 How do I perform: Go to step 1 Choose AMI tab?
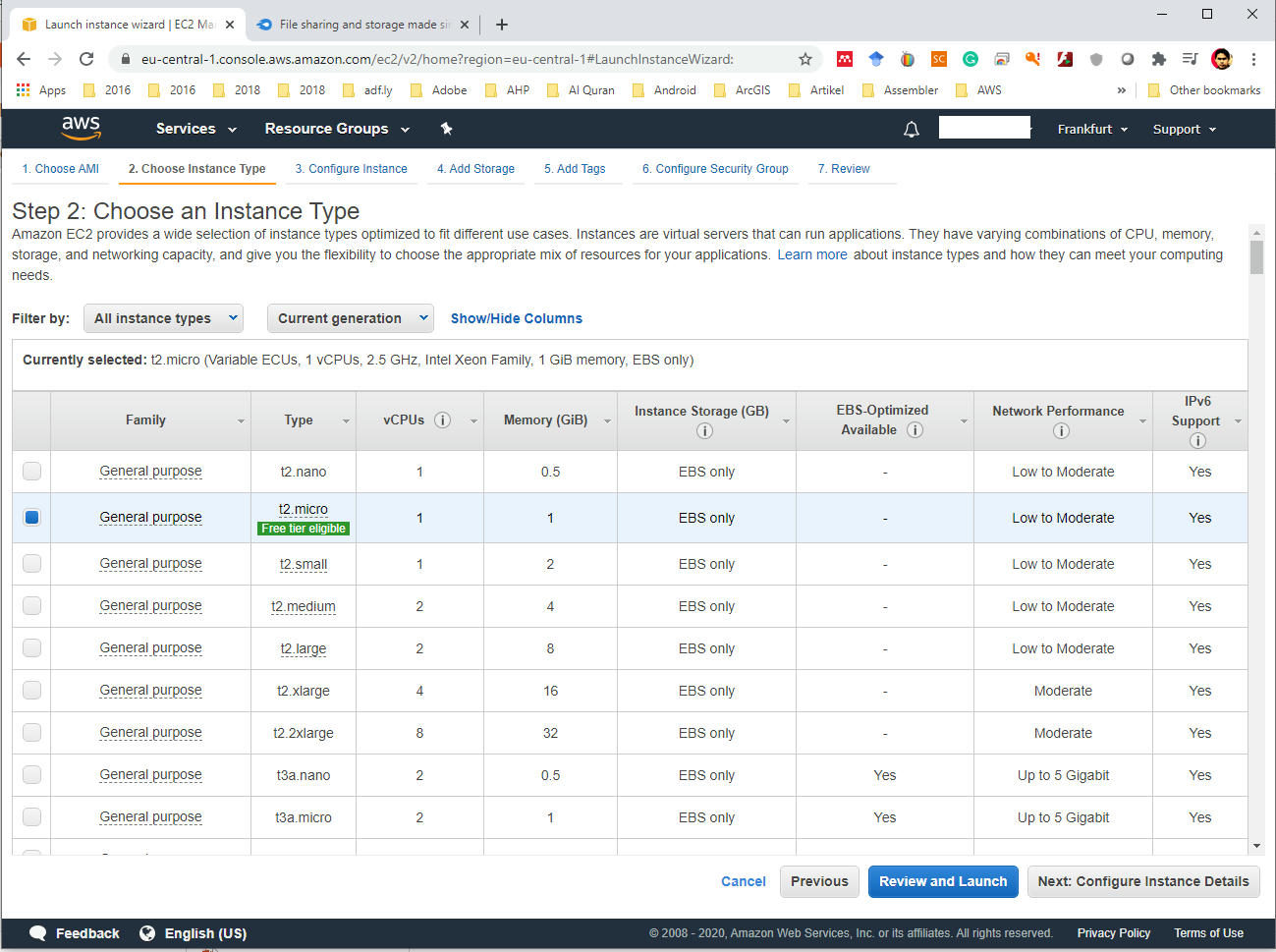tap(61, 169)
